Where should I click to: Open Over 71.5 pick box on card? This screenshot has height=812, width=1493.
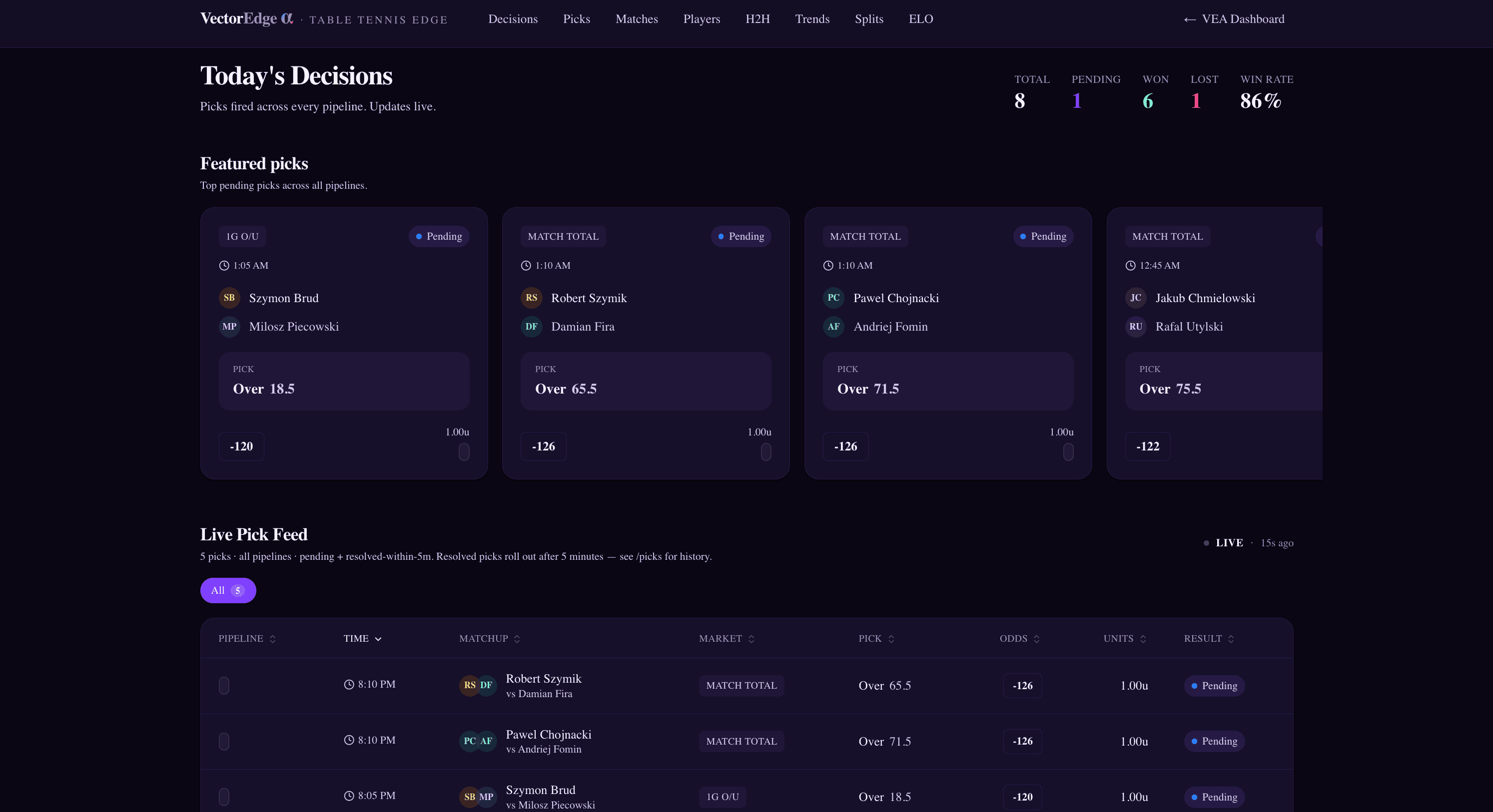pos(948,381)
